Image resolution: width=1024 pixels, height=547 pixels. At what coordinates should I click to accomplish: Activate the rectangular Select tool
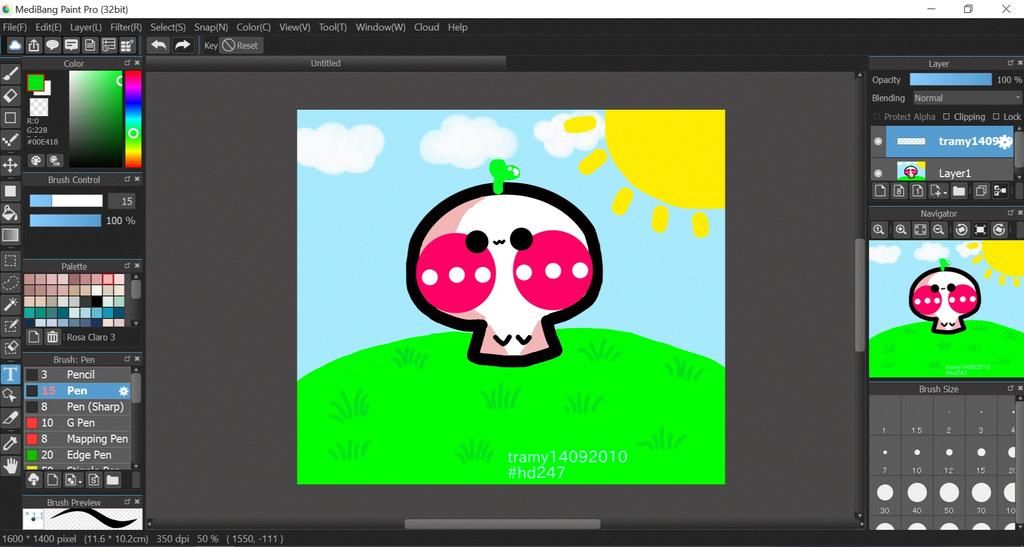tap(10, 261)
